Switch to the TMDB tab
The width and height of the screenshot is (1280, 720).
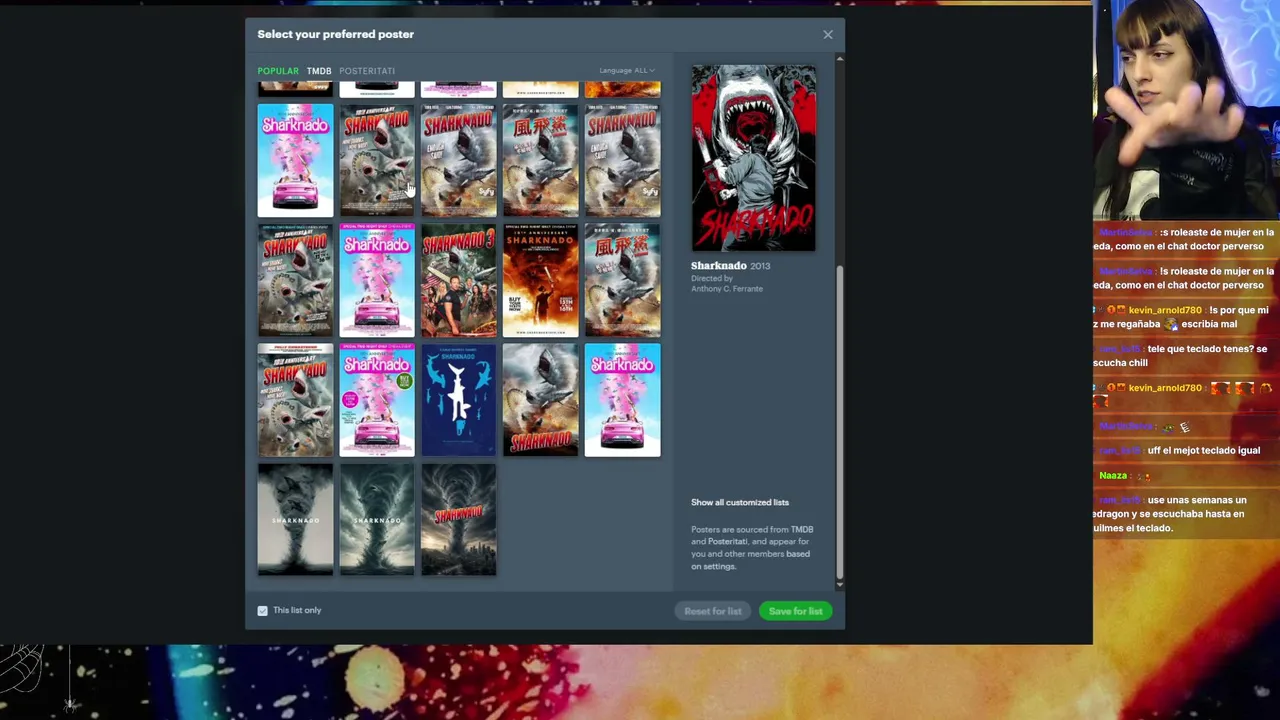tap(319, 71)
